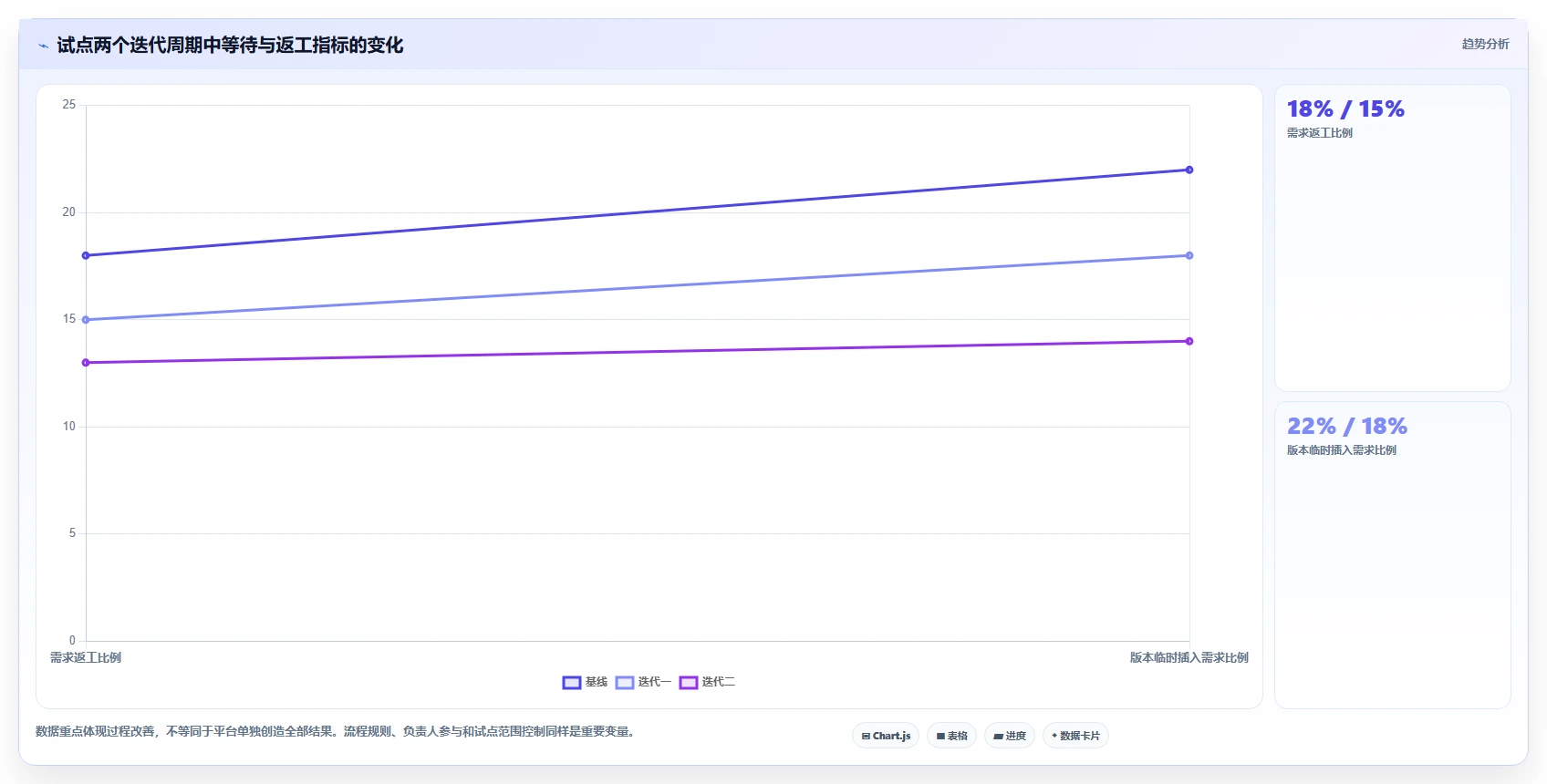The width and height of the screenshot is (1547, 784).
Task: Click the 迭代一 data point at value 15
Action: tap(86, 320)
